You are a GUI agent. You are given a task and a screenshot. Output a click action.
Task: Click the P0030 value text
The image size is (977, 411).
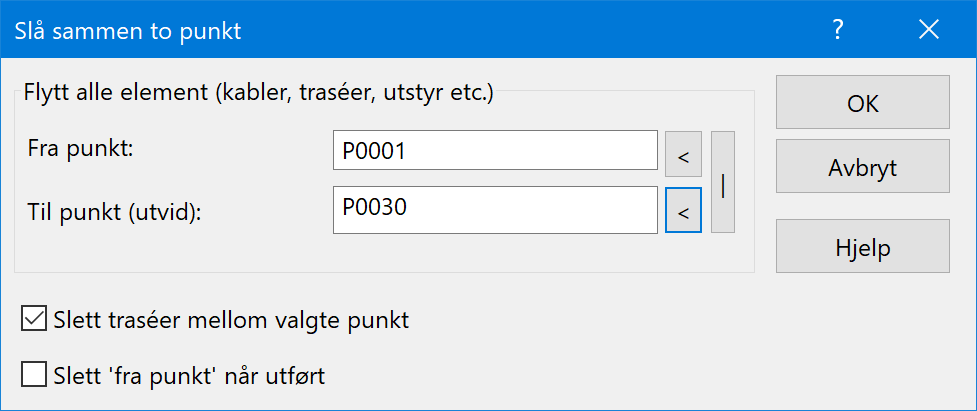(x=374, y=207)
